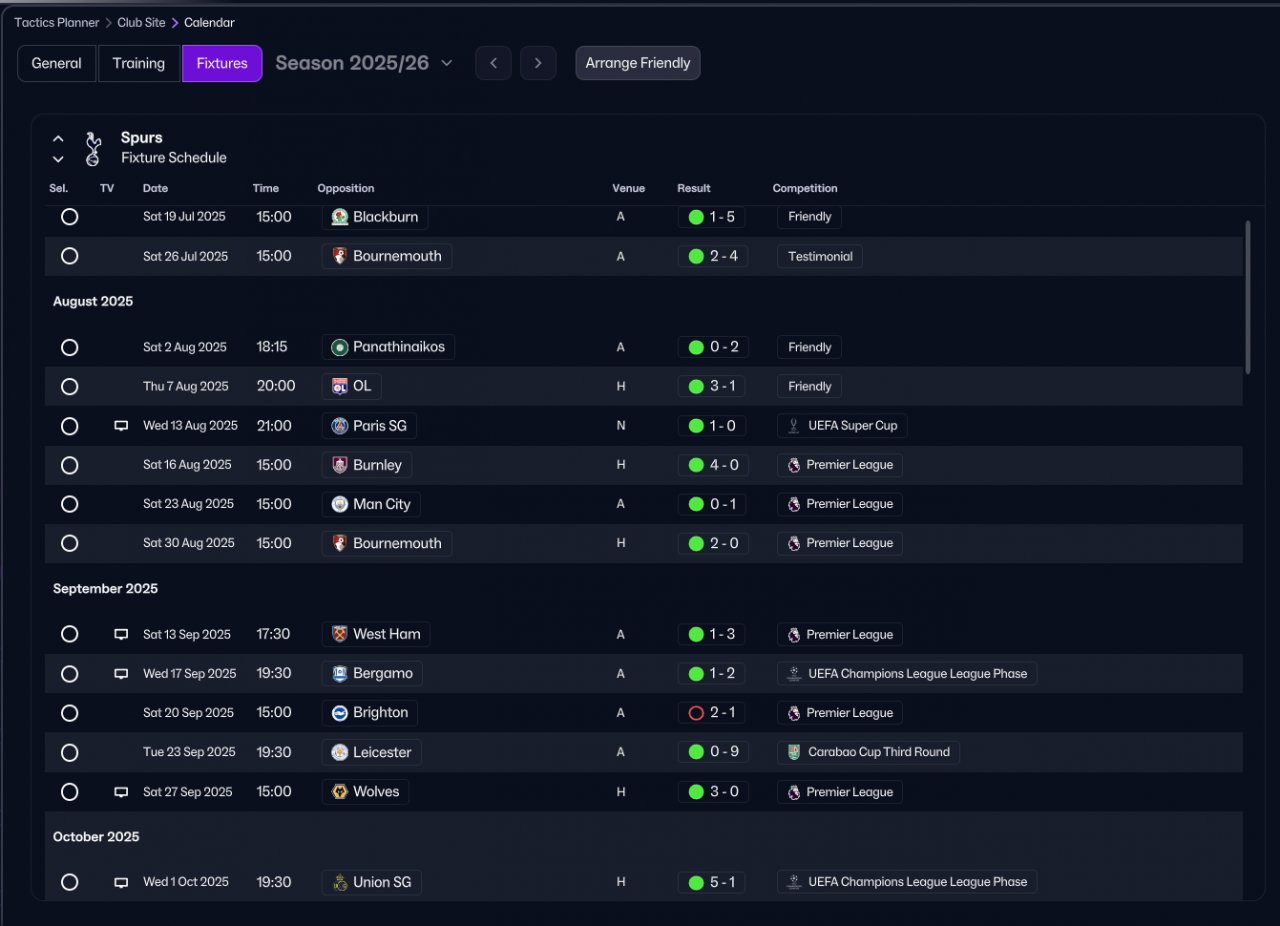Click the TV icon for West Ham fixture
Screen dimensions: 1280x926
(x=121, y=635)
